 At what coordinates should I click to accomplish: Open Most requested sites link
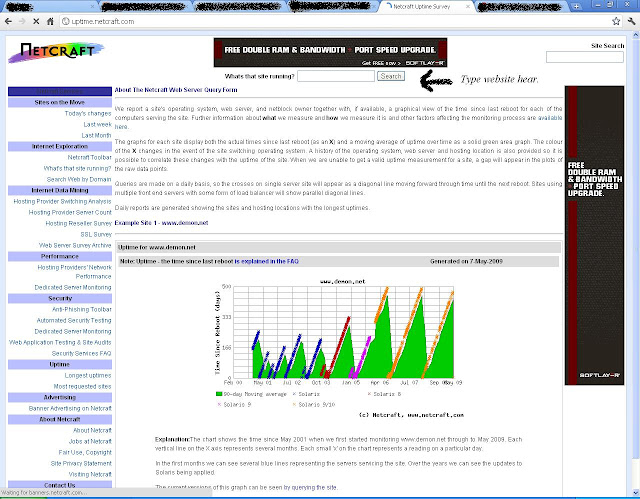tap(82, 387)
